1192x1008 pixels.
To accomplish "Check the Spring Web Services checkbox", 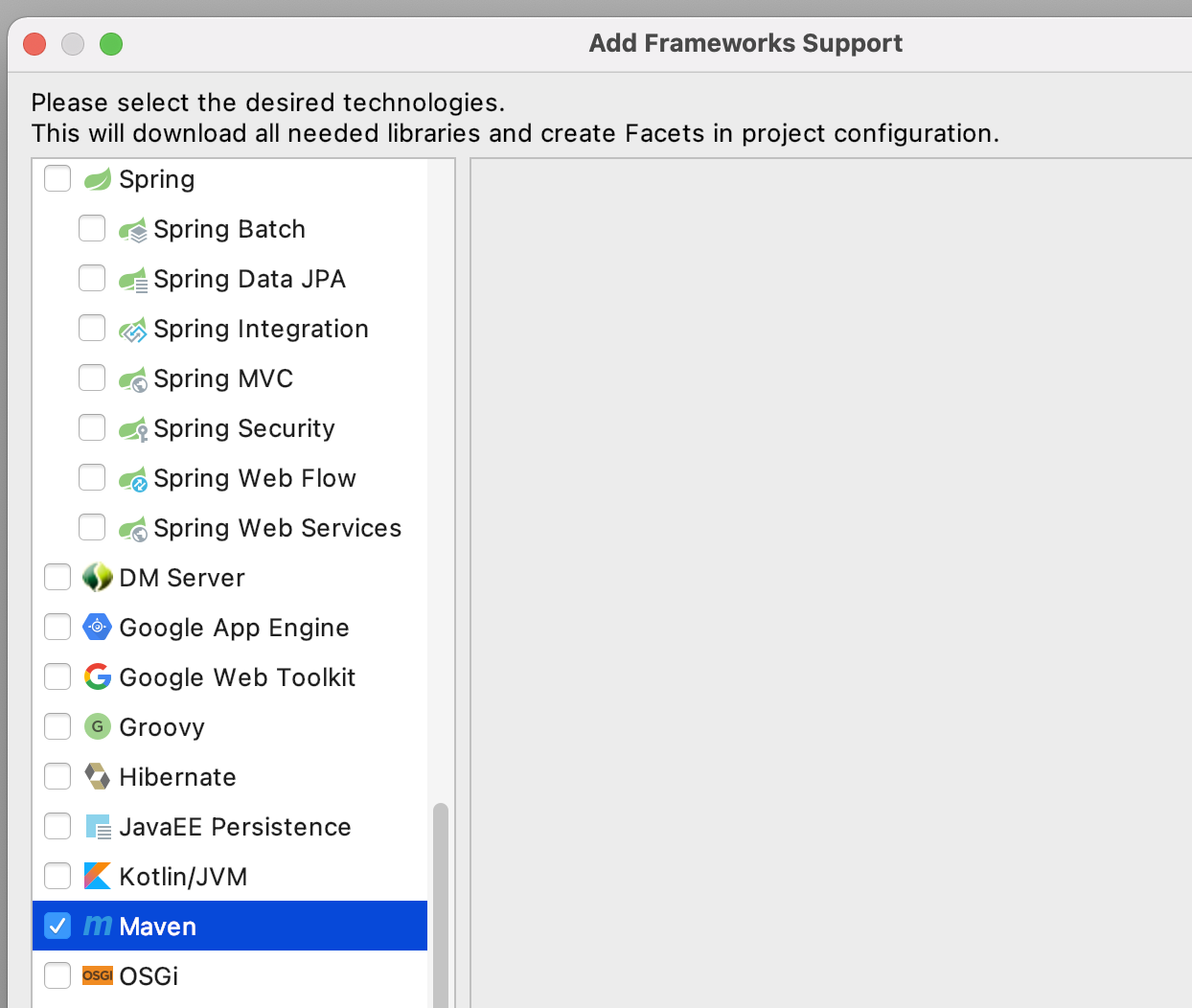I will [92, 527].
